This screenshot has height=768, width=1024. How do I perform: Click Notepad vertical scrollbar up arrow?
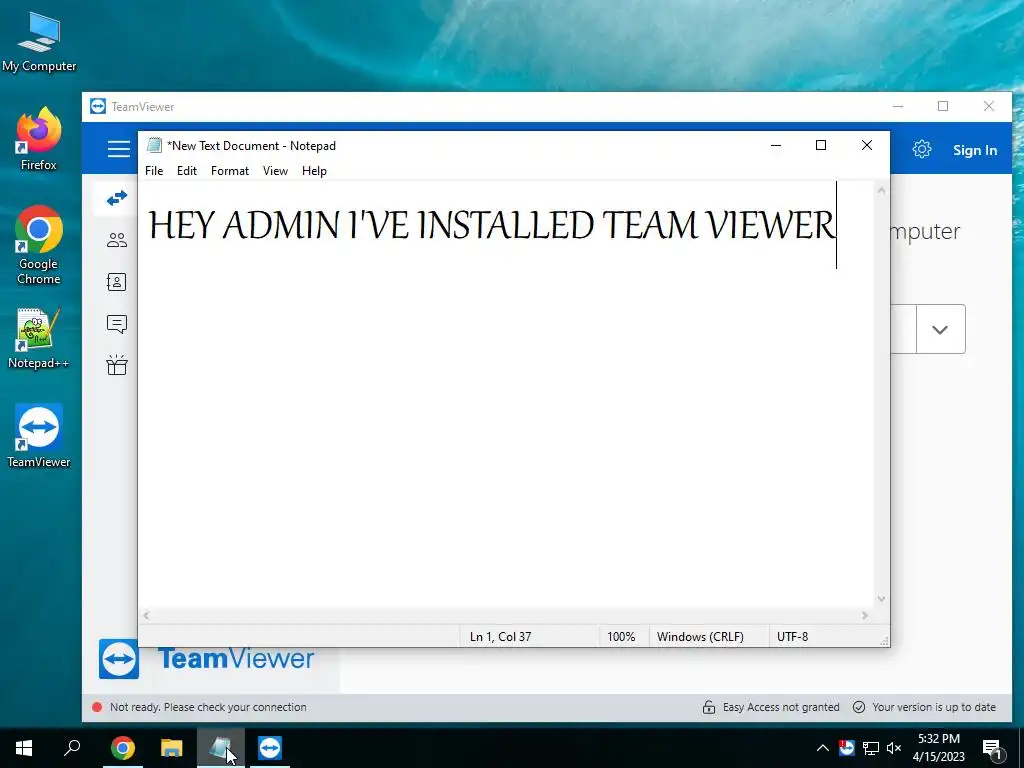click(882, 190)
